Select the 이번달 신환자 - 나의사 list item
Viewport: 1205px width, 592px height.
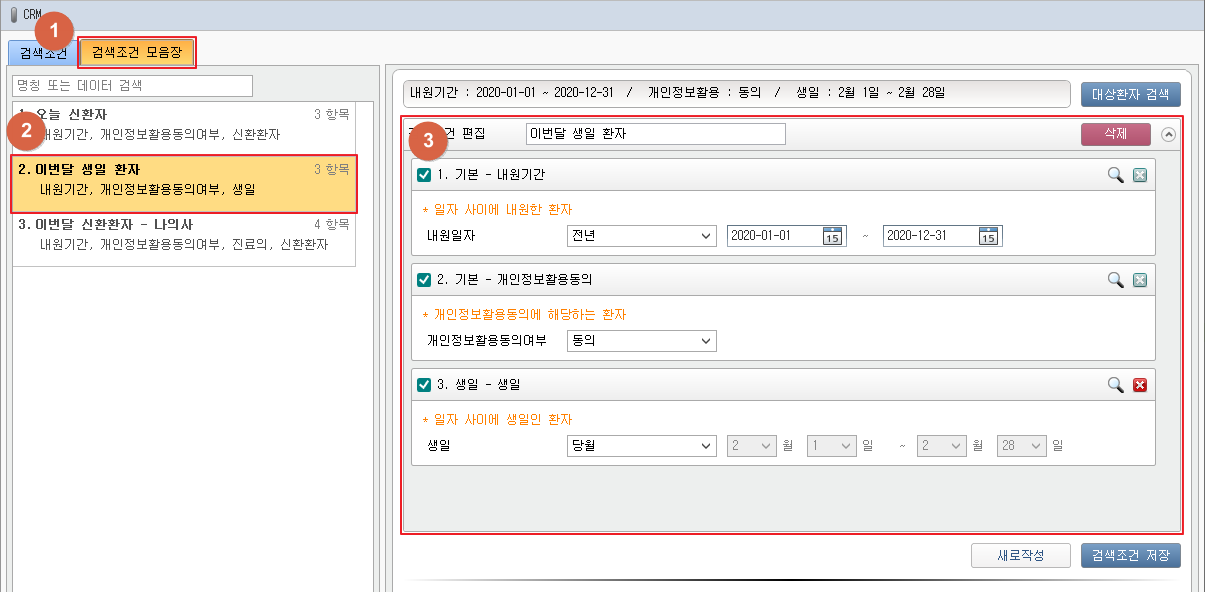[x=183, y=234]
